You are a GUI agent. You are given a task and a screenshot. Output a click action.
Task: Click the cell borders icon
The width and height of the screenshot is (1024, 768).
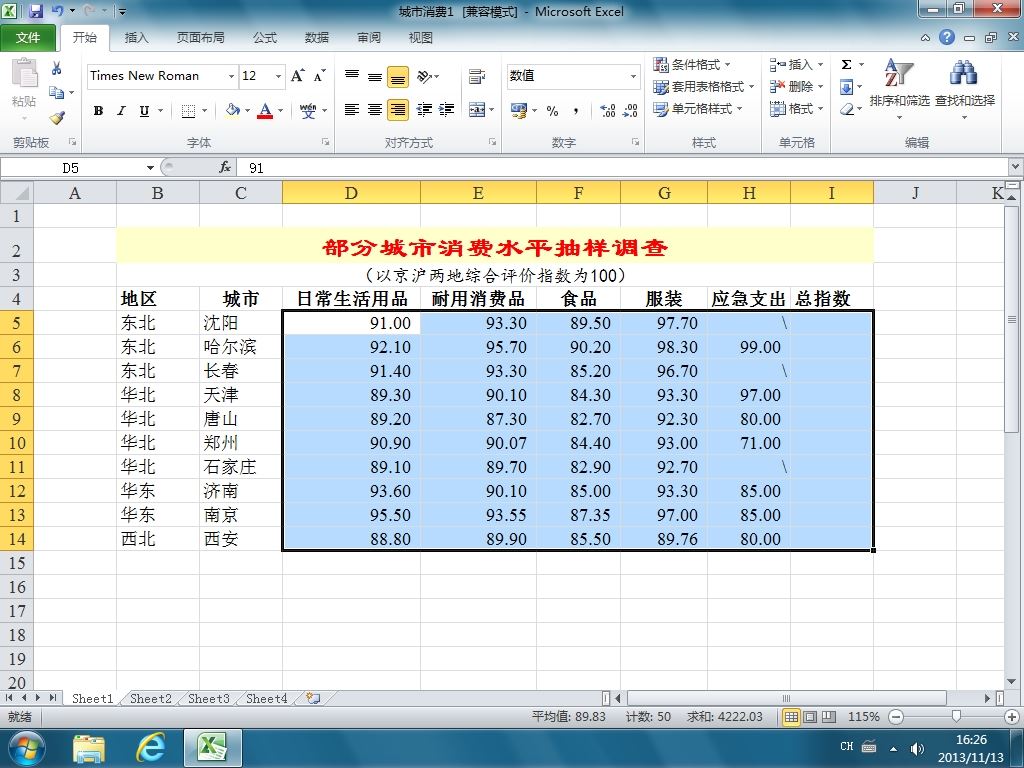click(188, 111)
